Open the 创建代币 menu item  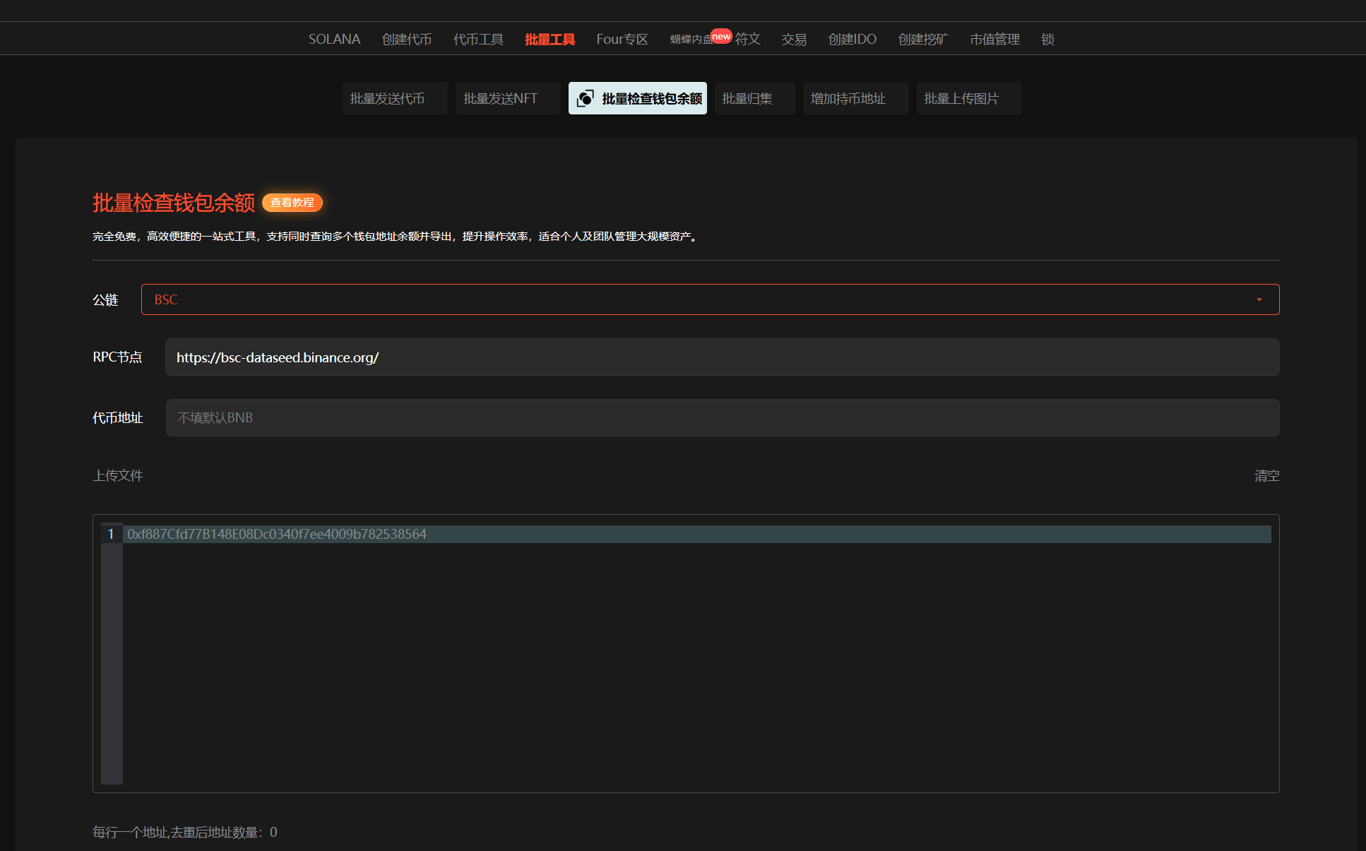tap(407, 39)
